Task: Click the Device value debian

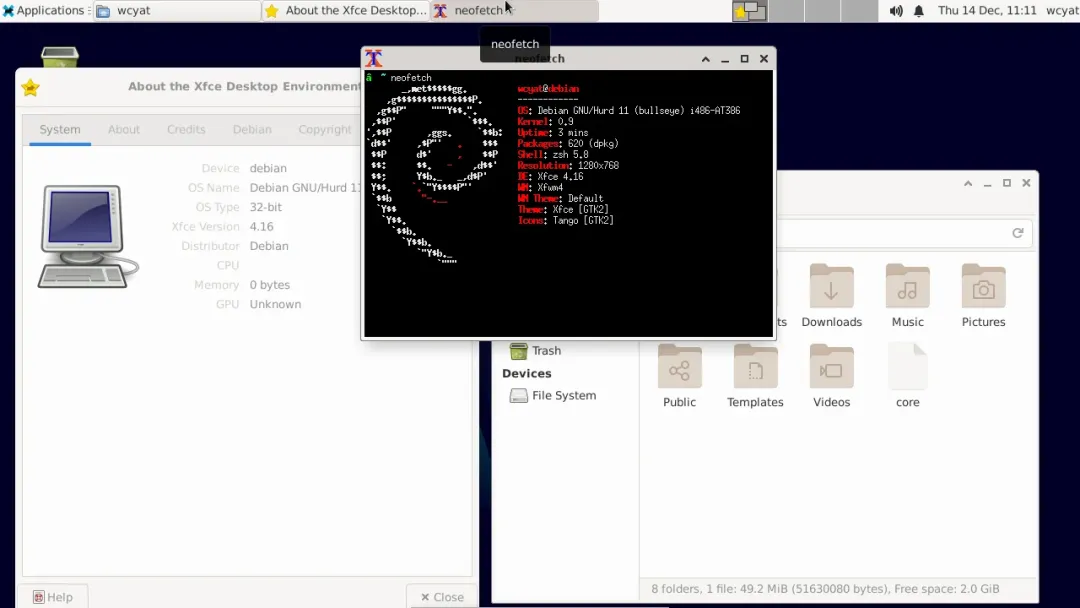Action: tap(268, 169)
